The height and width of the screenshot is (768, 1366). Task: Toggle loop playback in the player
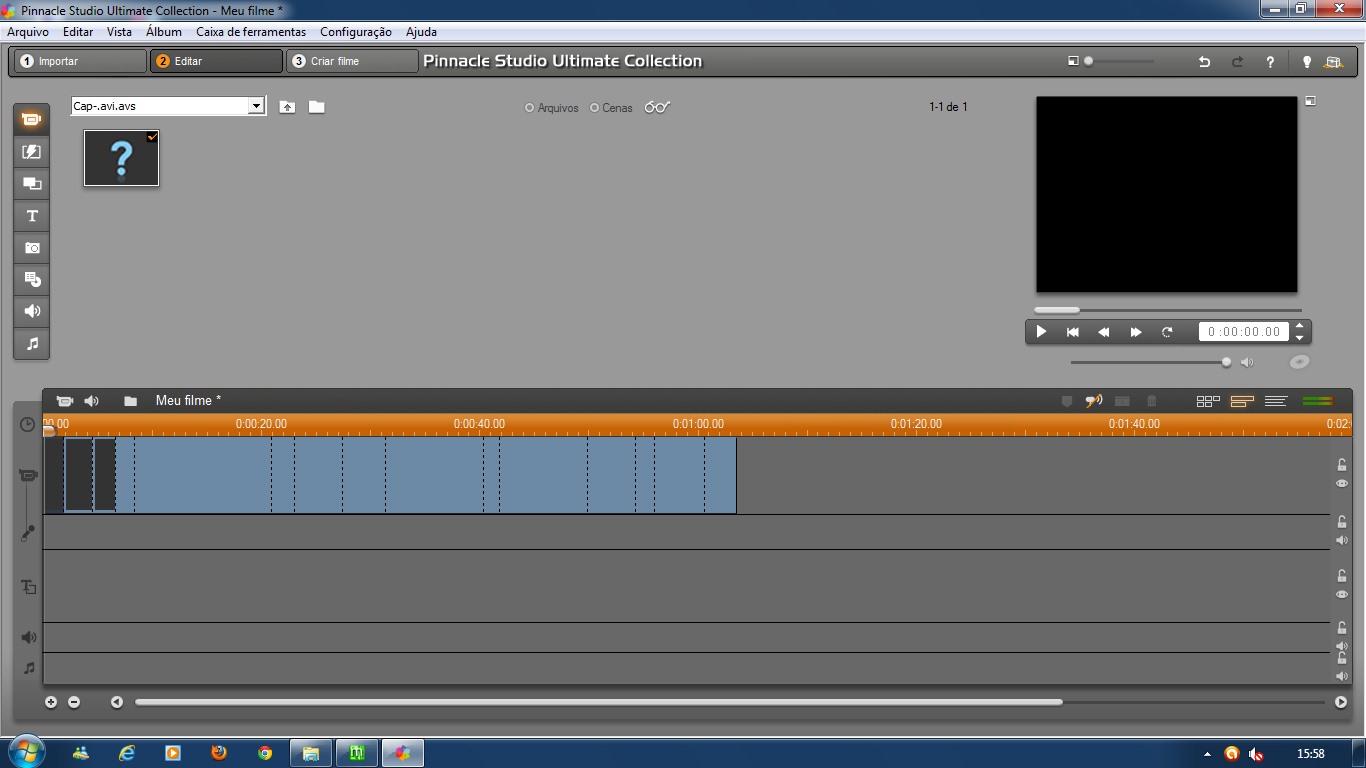[1167, 332]
